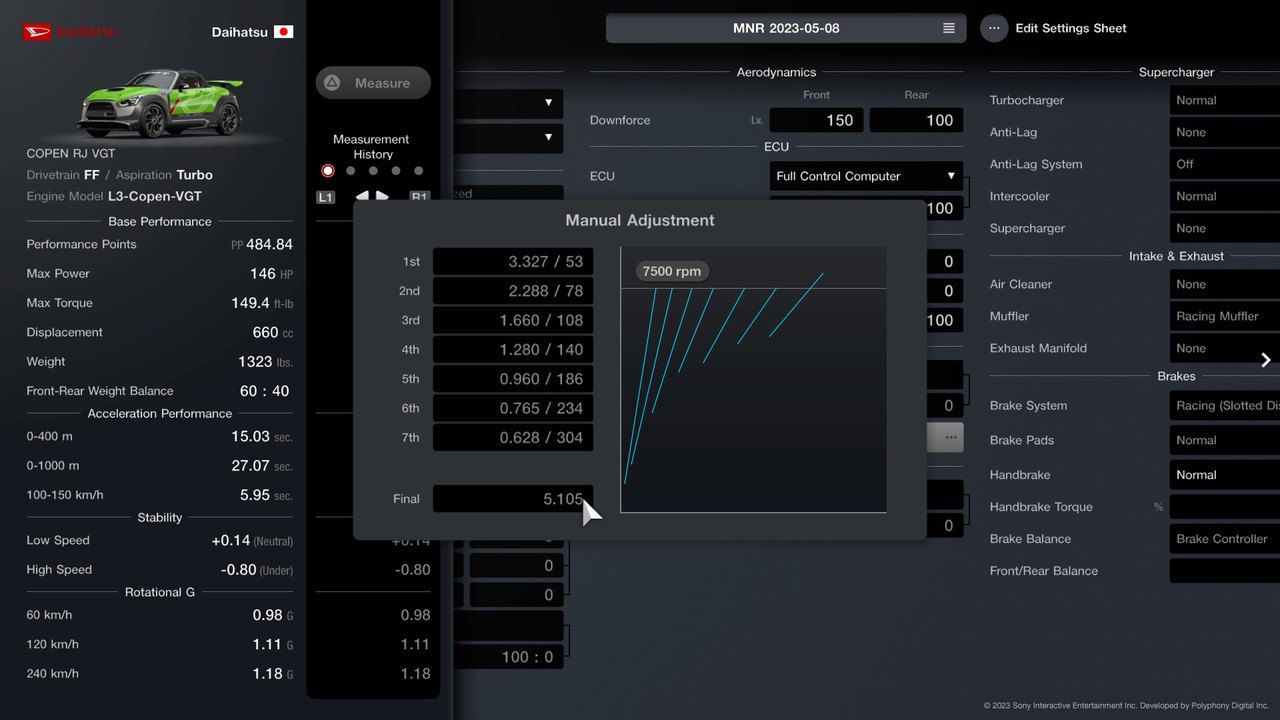
Task: Select the 1st gear ratio field
Action: click(x=513, y=262)
